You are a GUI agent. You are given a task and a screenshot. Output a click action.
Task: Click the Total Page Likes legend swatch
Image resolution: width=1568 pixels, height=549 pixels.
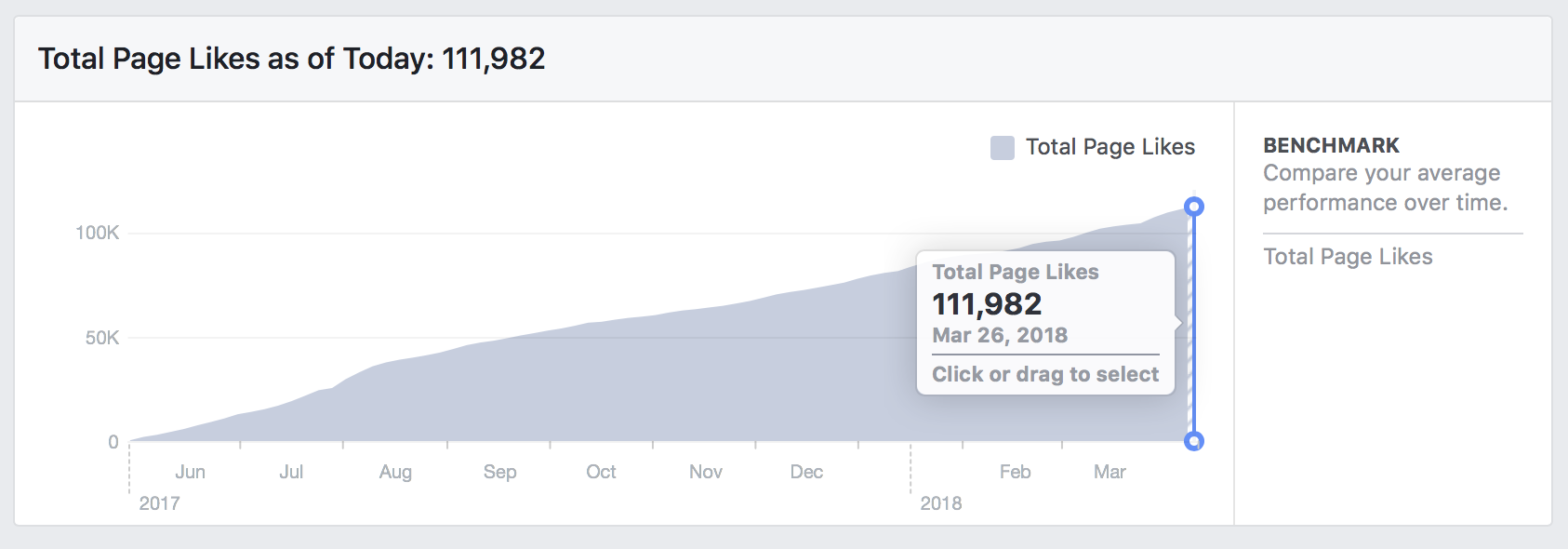1003,147
